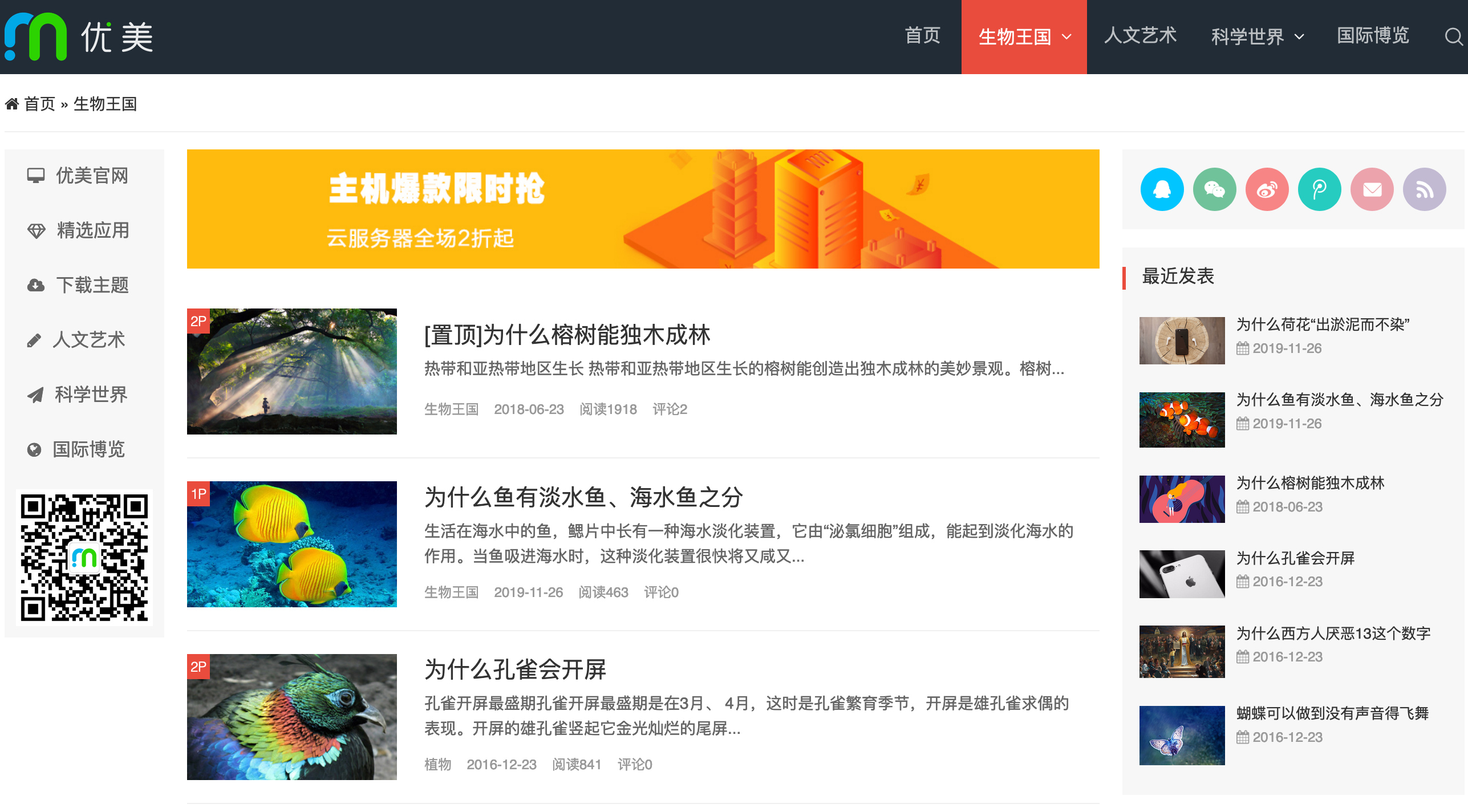Open the teal Tencent Weibo icon

(1319, 189)
